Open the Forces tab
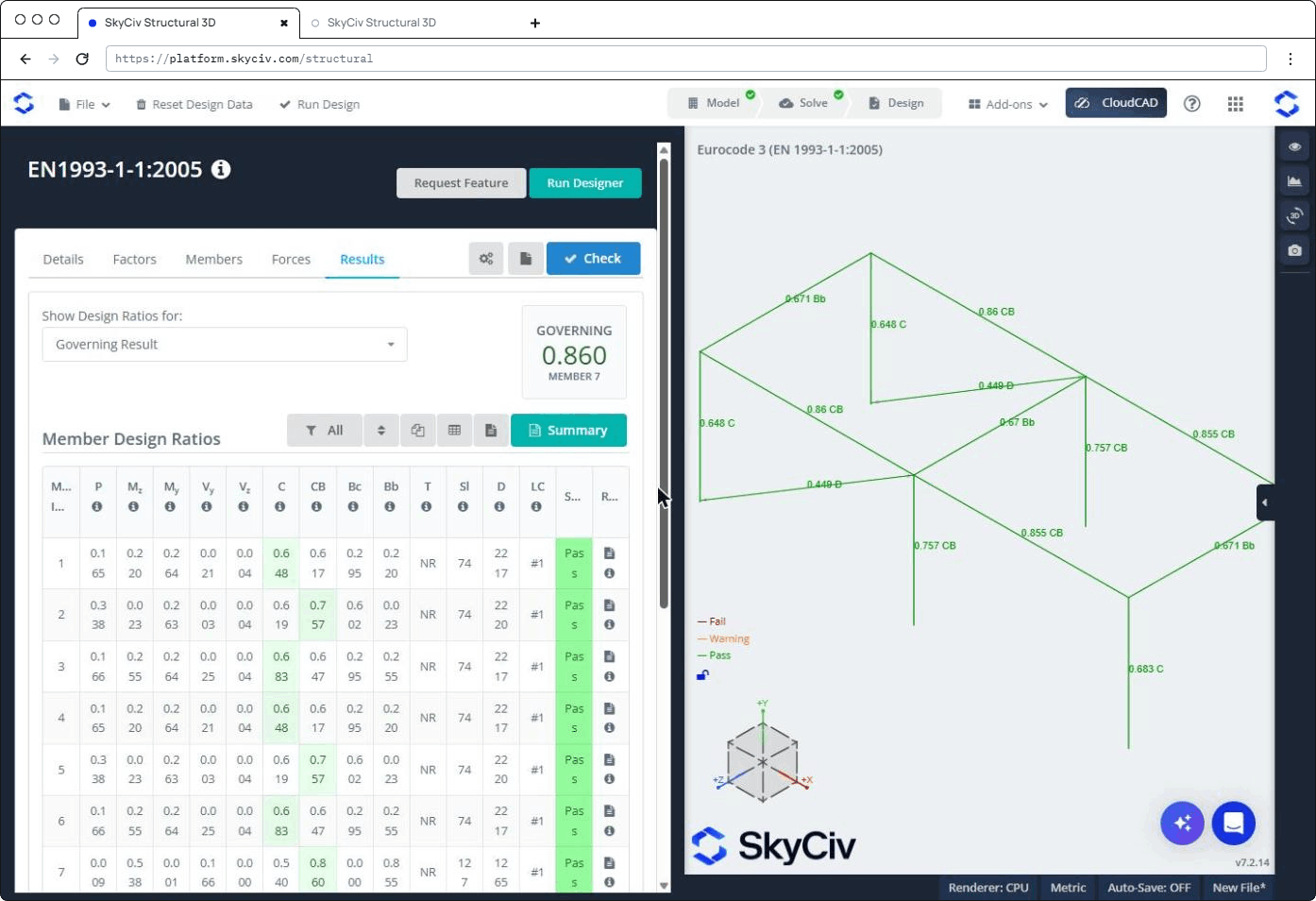 [x=291, y=260]
